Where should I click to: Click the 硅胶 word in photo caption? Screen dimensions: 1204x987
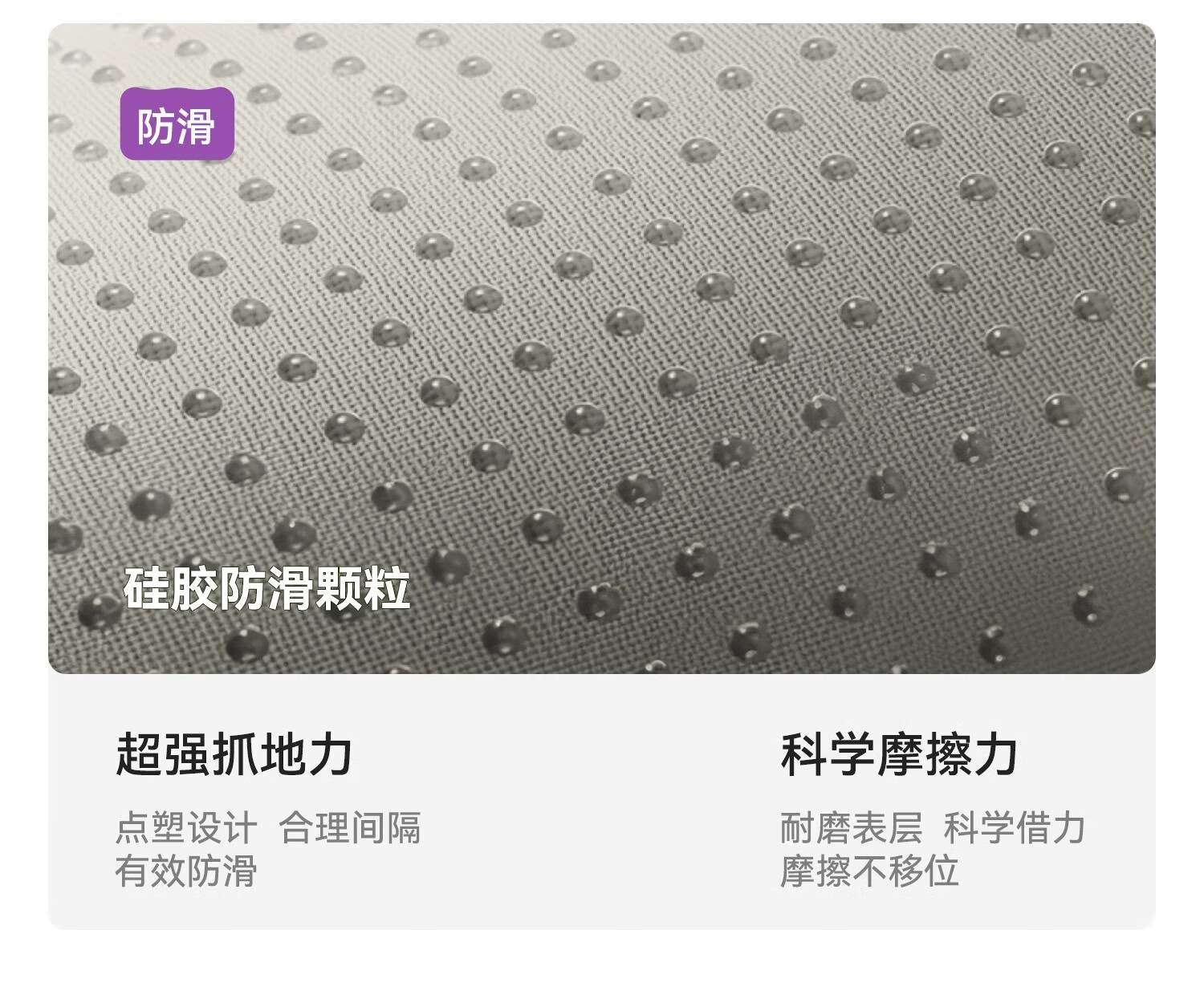(170, 590)
